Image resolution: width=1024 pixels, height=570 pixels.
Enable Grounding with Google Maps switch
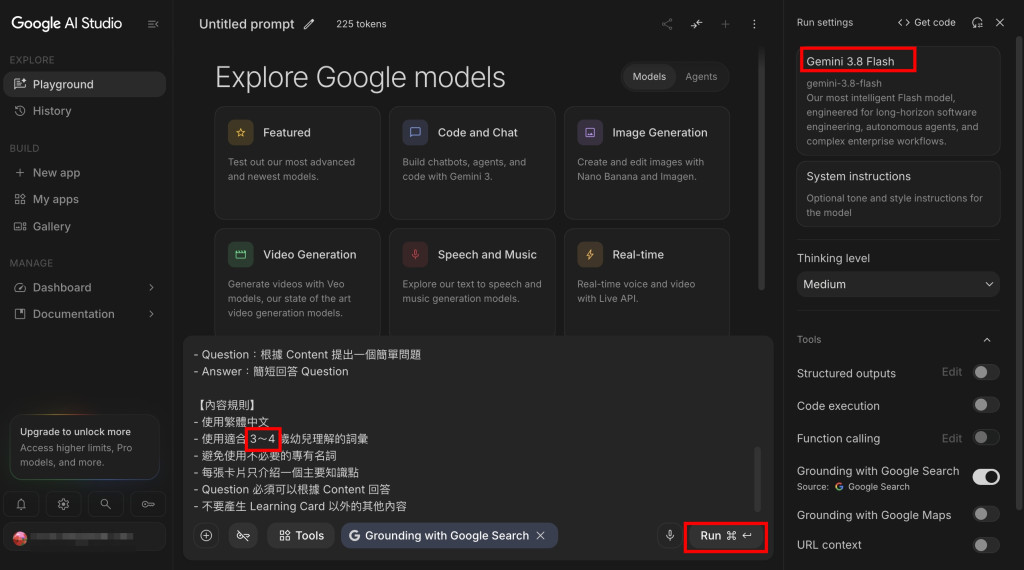pos(985,514)
